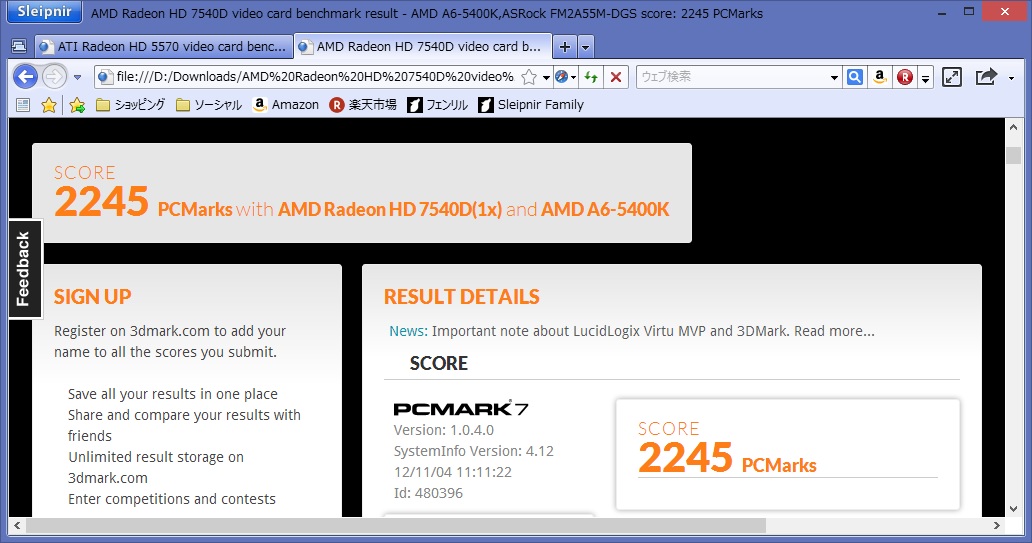Viewport: 1032px width, 543px height.
Task: Click the RESULT DETAILS heading
Action: tap(461, 297)
